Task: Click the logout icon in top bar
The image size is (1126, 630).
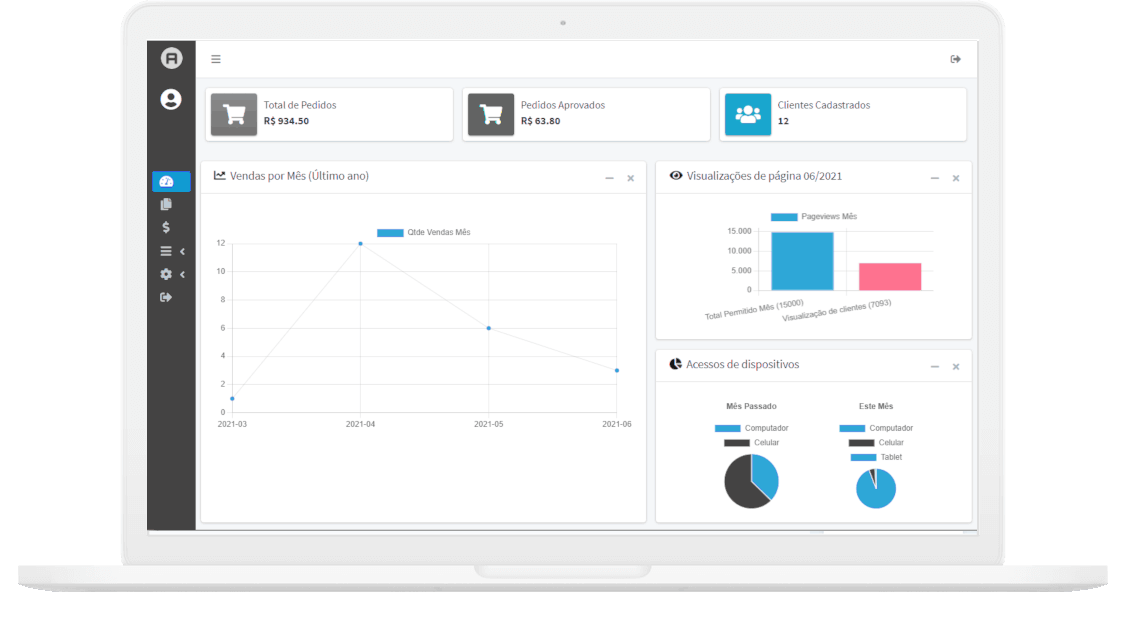Action: click(955, 59)
